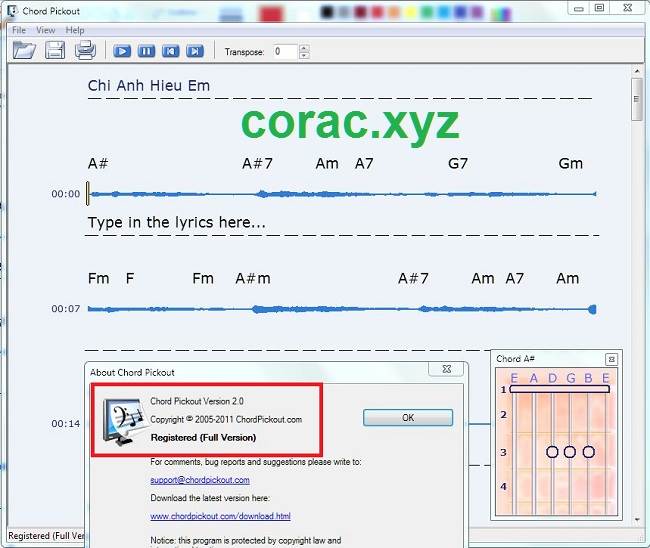The width and height of the screenshot is (650, 548).
Task: Click the 00:14 timestamp label
Action: [x=65, y=424]
